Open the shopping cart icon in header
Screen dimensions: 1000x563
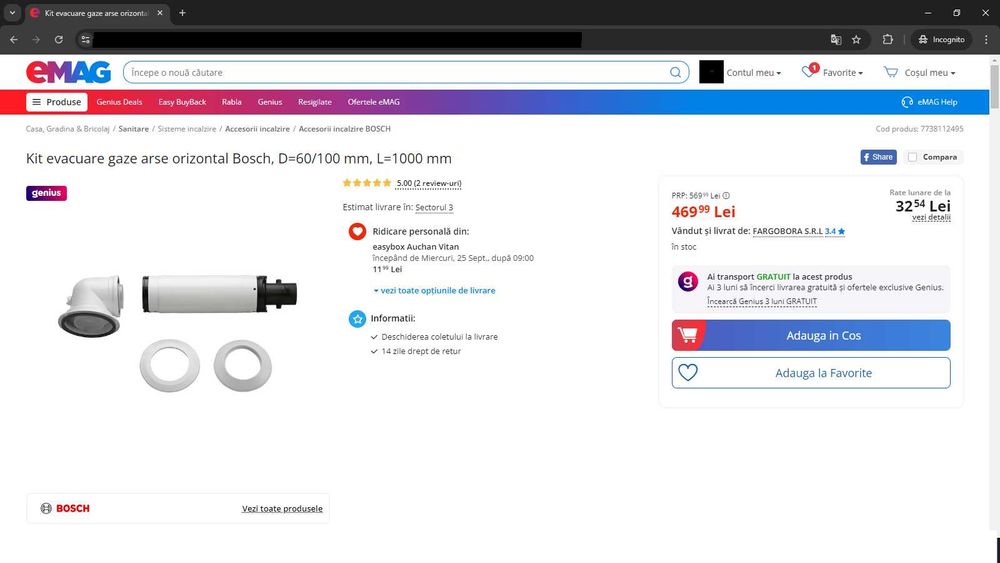click(891, 72)
